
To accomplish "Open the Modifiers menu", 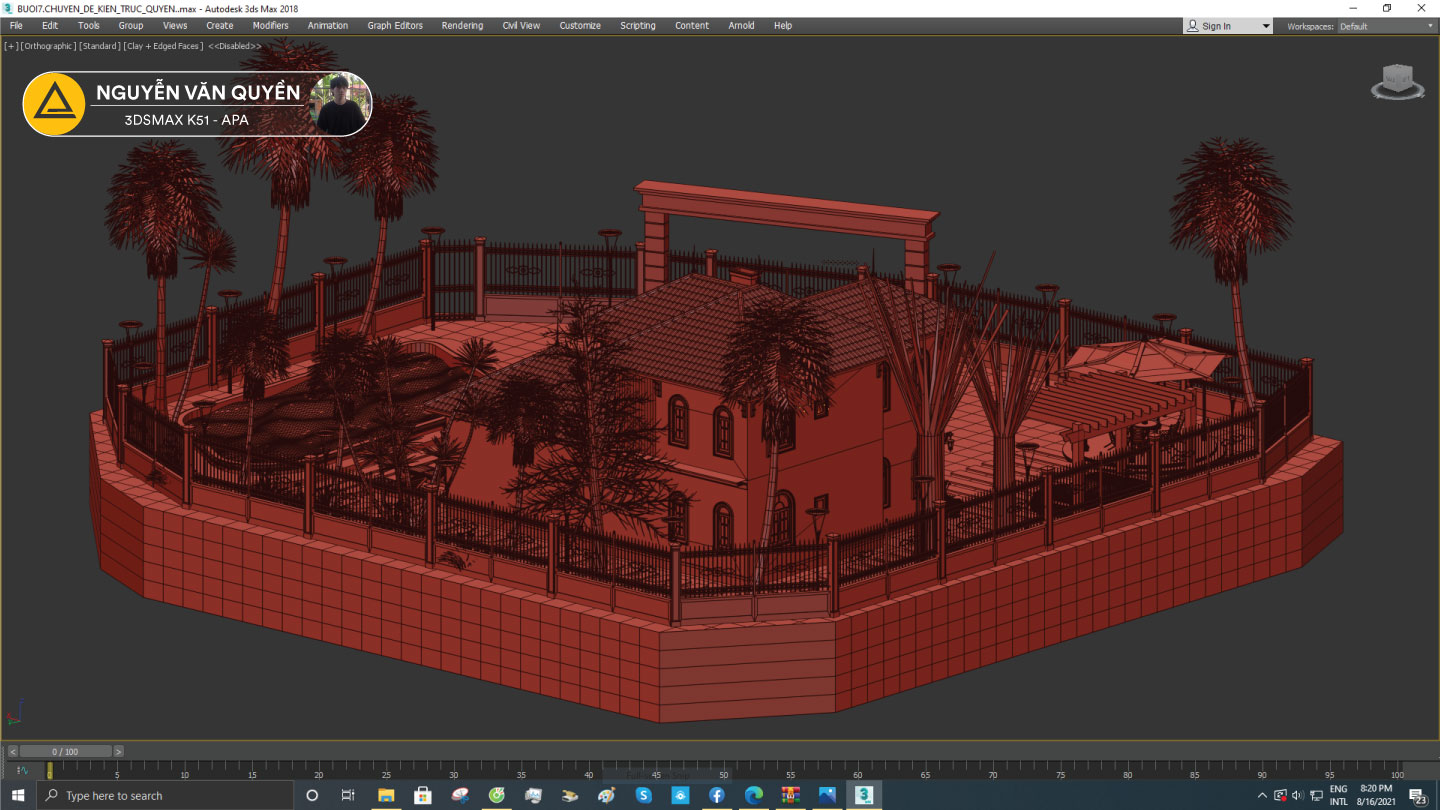I will click(x=270, y=26).
